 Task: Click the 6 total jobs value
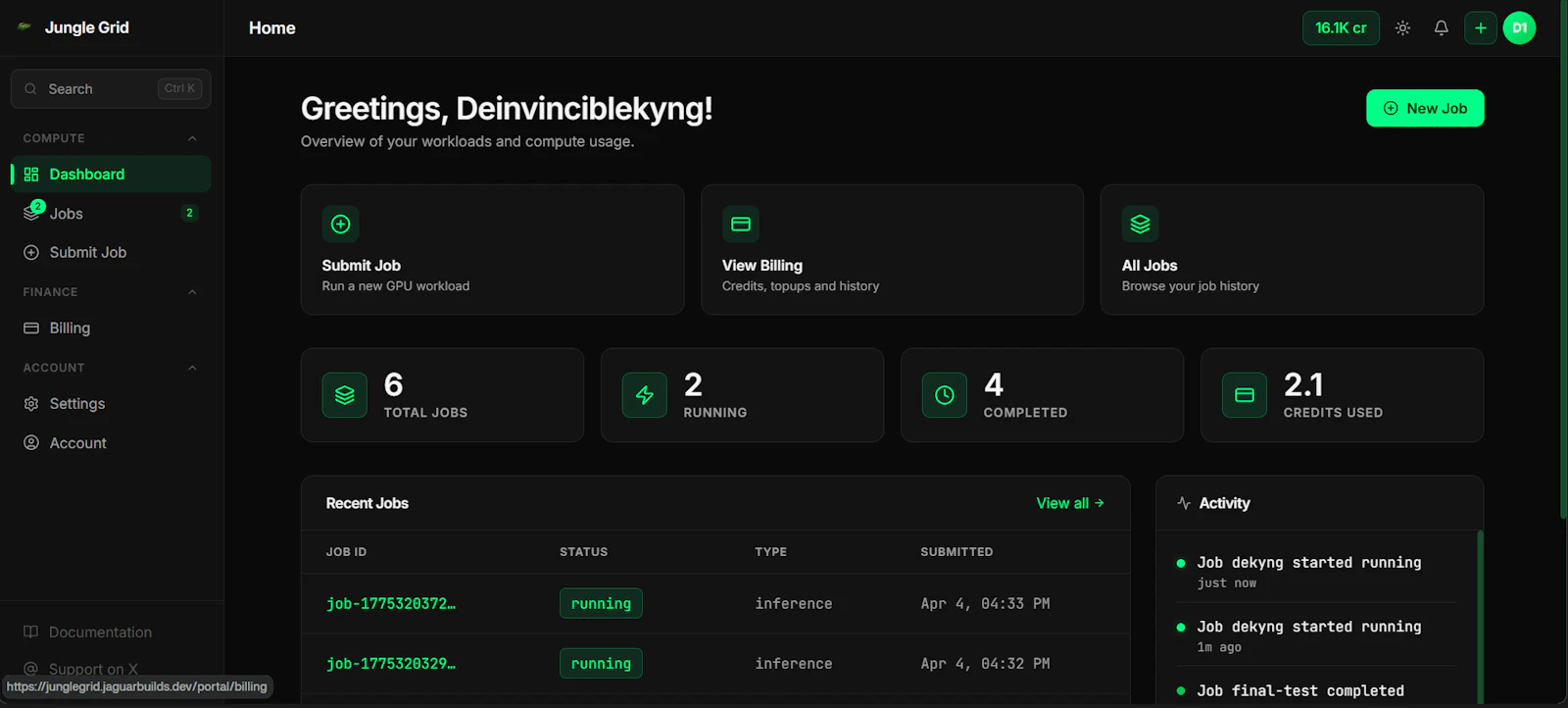pyautogui.click(x=393, y=384)
